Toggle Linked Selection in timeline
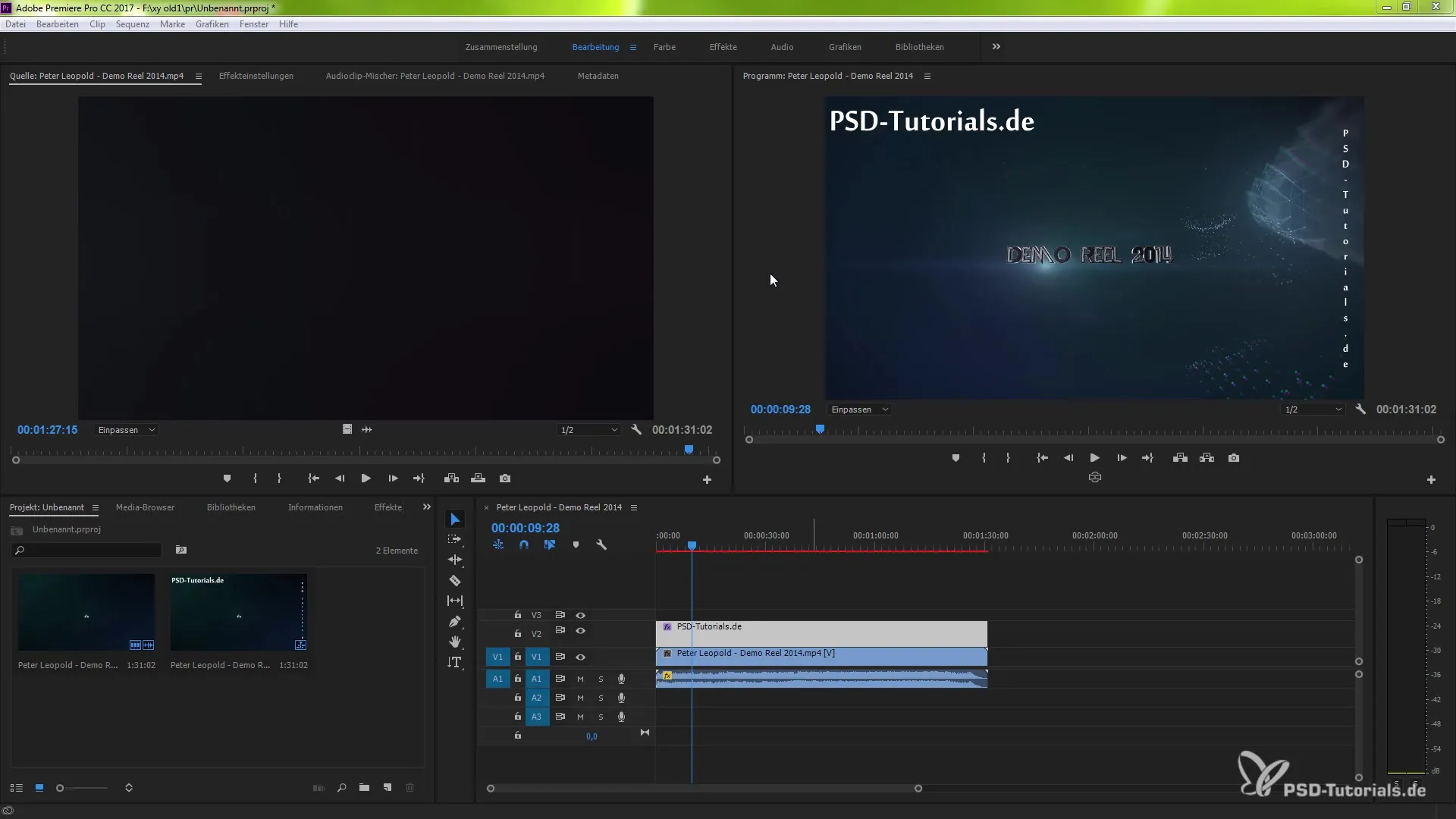 point(550,544)
